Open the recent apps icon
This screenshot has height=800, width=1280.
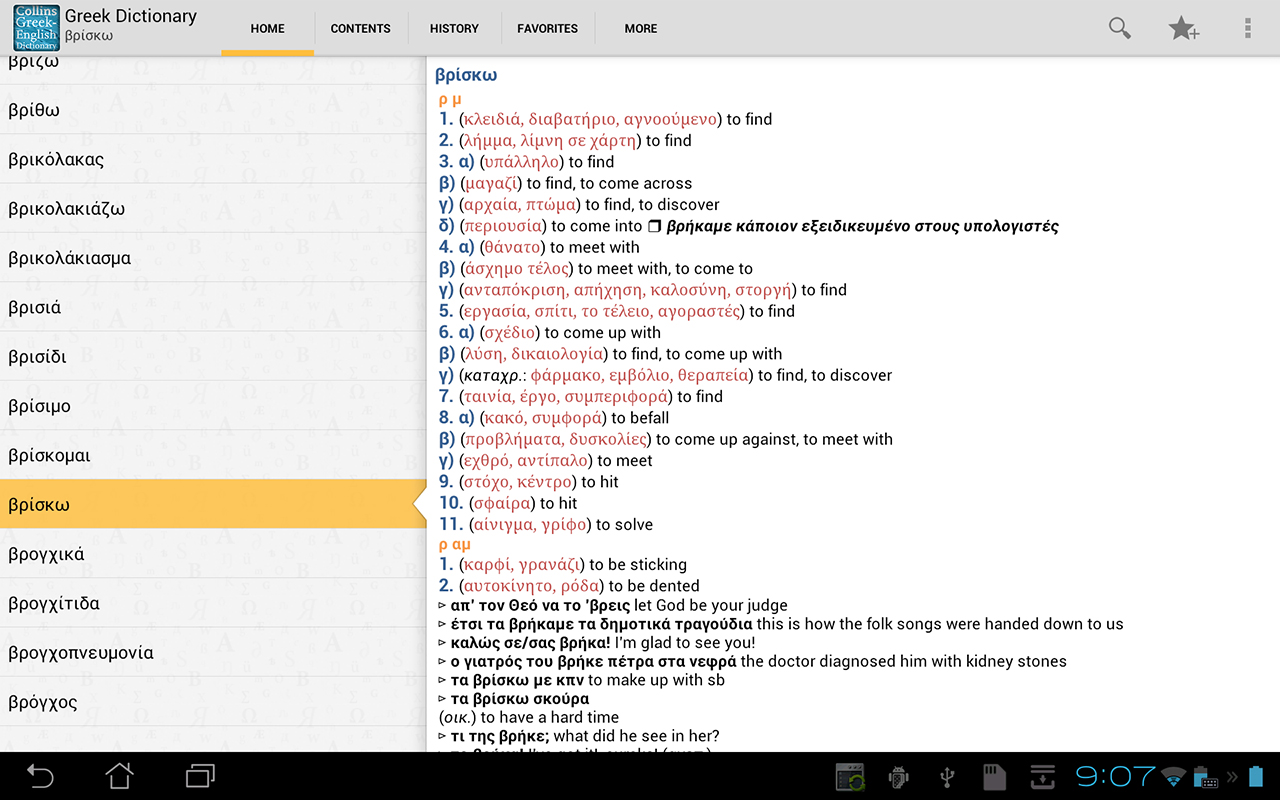coord(200,776)
